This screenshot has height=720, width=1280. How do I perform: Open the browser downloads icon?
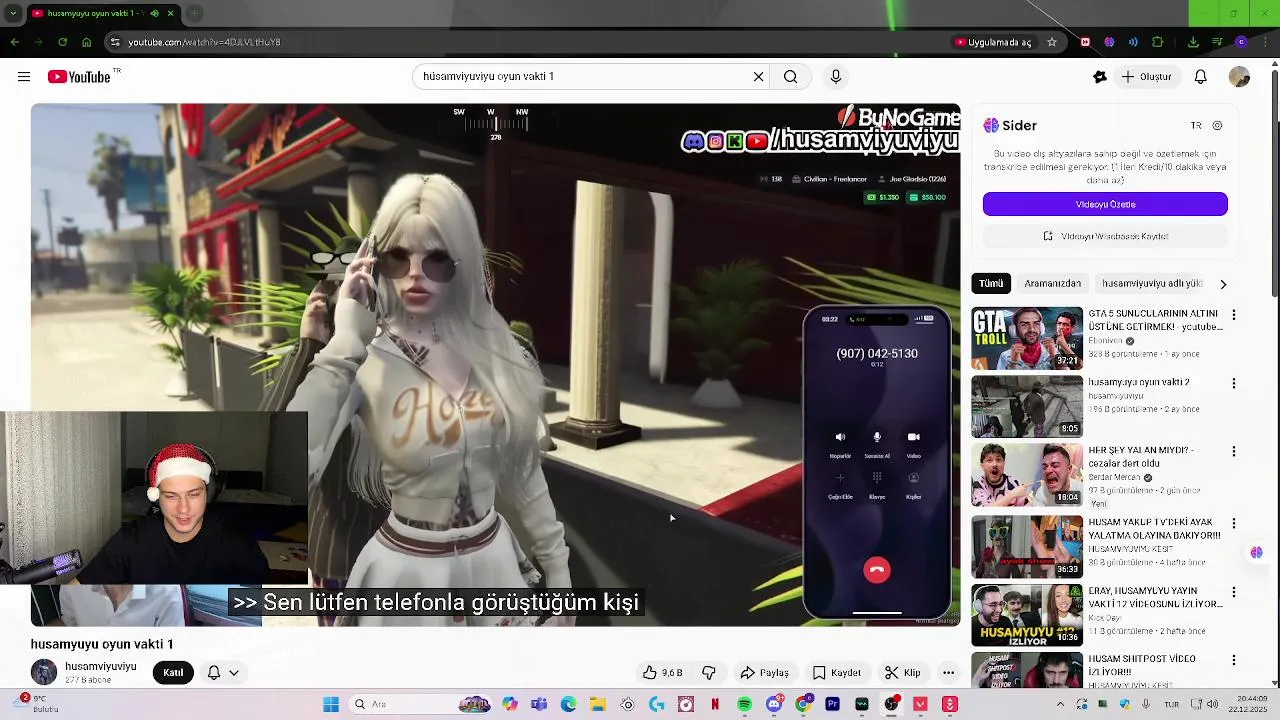(x=1193, y=42)
